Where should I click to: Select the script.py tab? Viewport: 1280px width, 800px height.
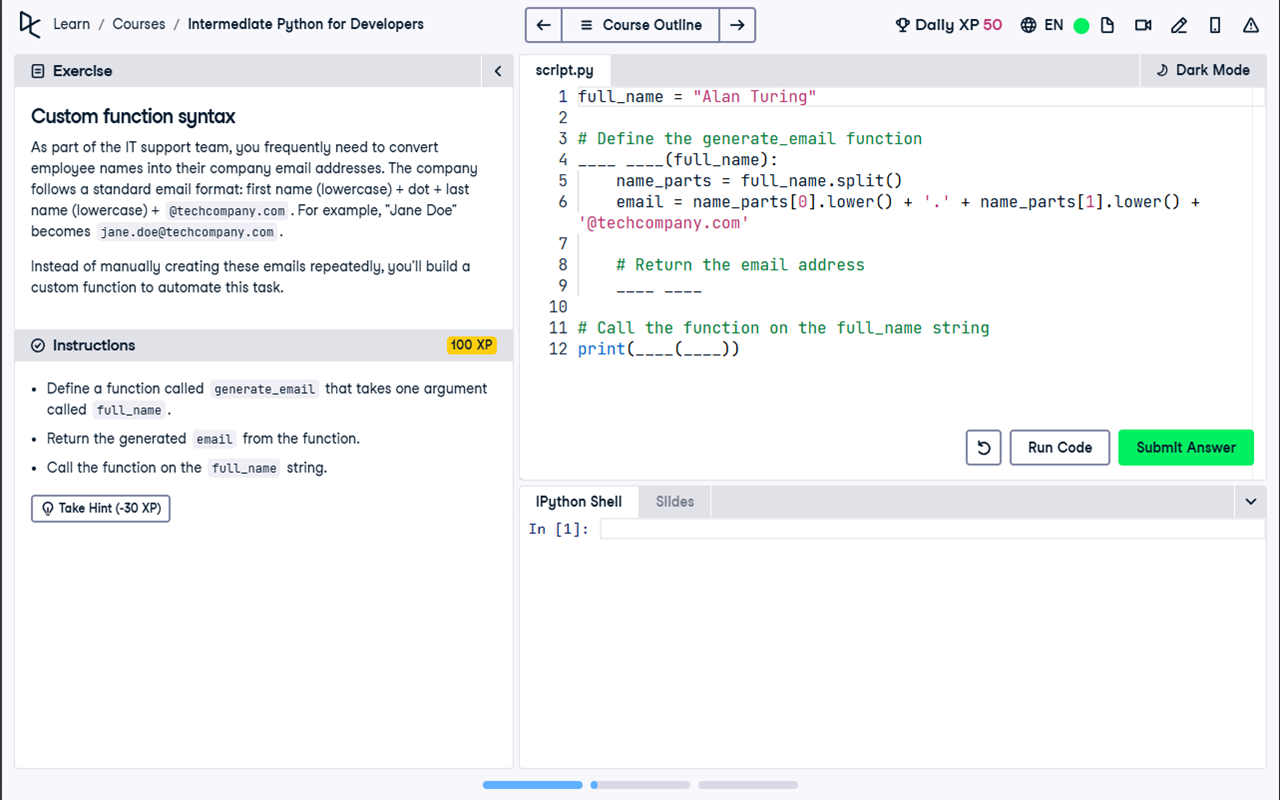pos(564,70)
